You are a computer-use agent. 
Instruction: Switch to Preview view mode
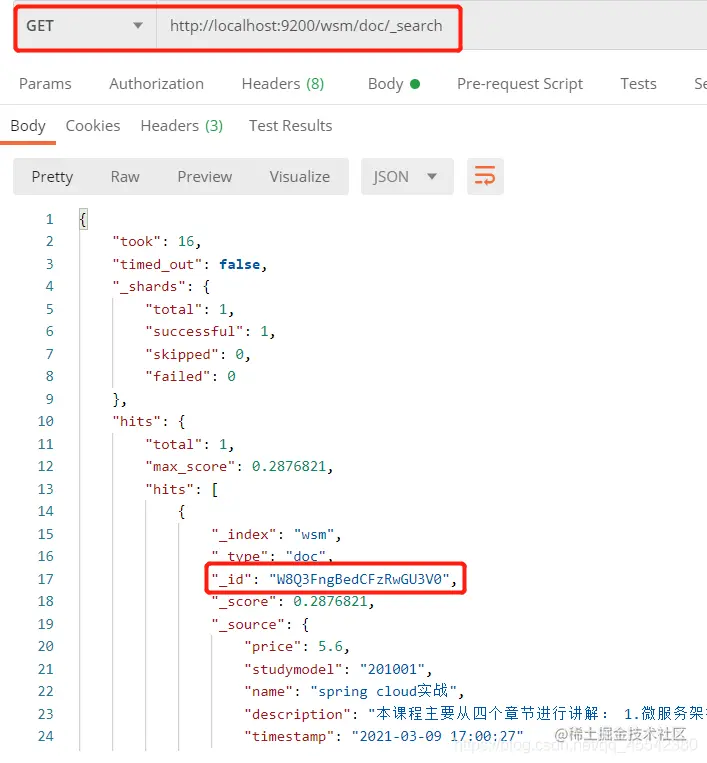click(x=204, y=177)
